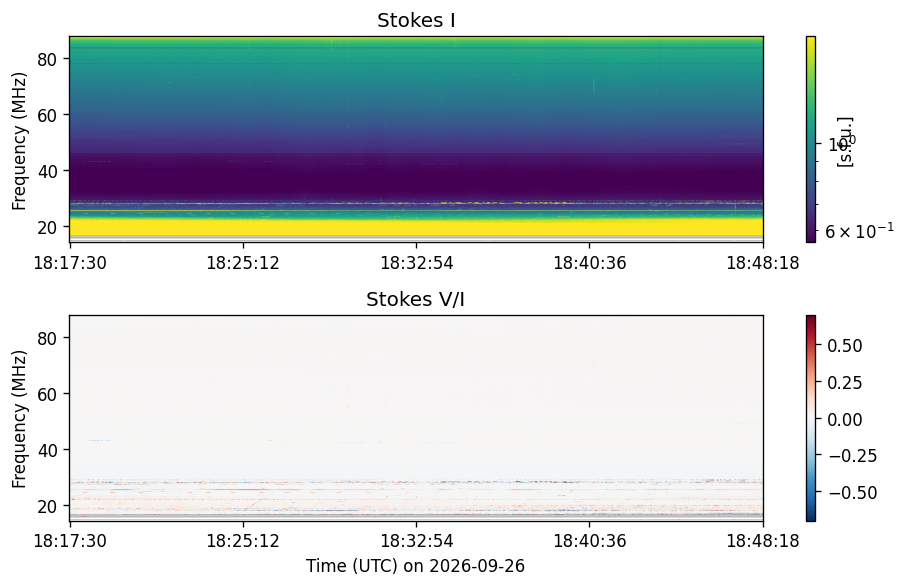Select the 18:32:54 tick on bottom plot
906x587 pixels.
[x=416, y=541]
